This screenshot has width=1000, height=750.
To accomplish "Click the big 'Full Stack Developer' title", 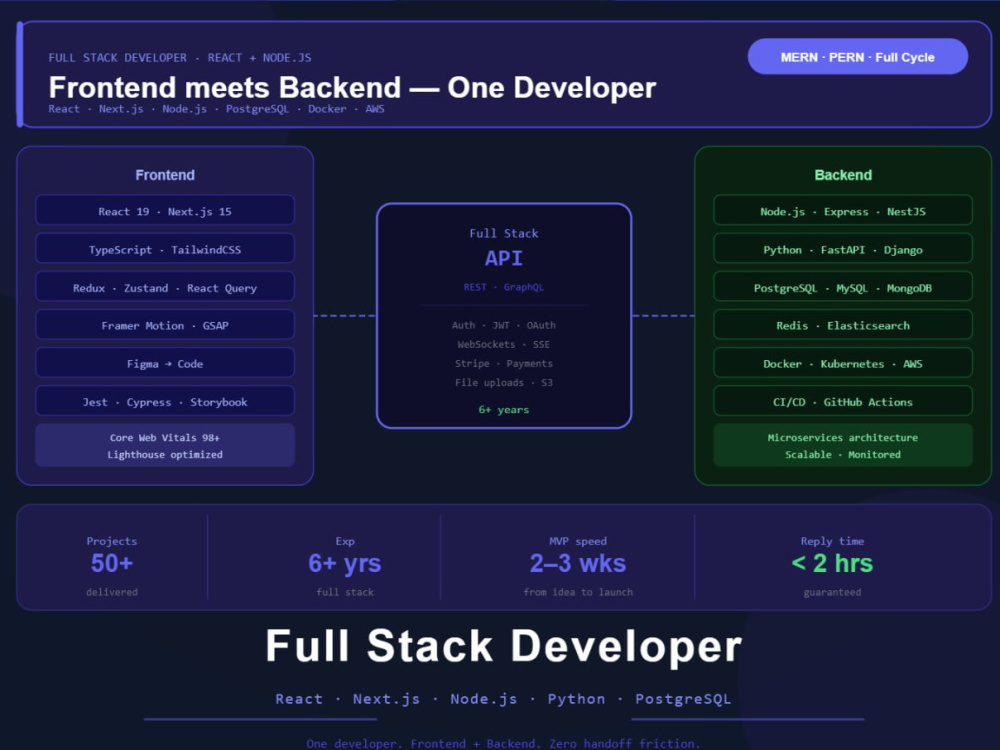I will pyautogui.click(x=504, y=646).
